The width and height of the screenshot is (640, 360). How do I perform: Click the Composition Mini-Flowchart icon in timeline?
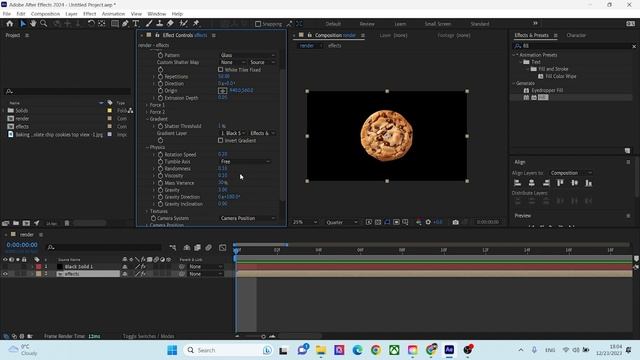coord(173,247)
